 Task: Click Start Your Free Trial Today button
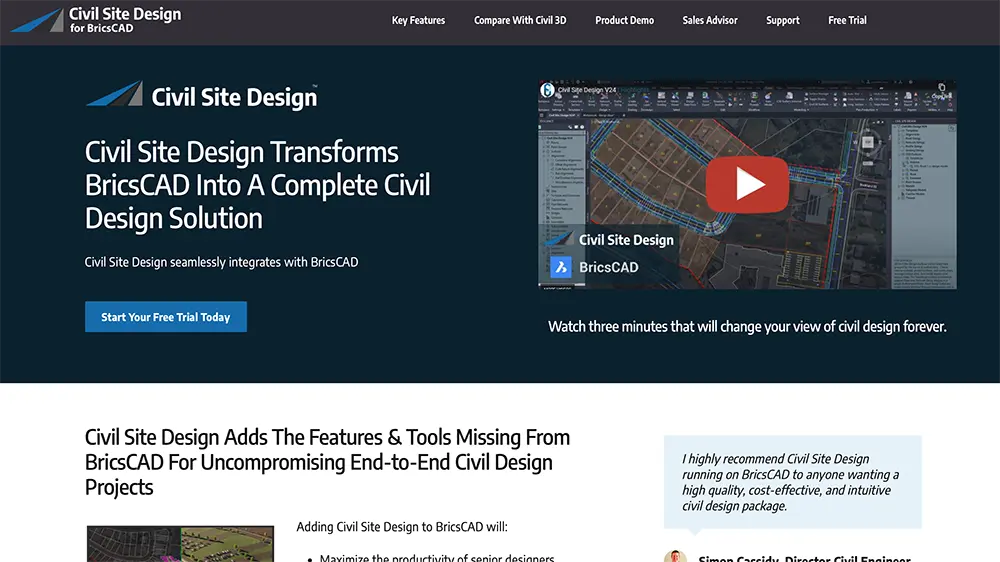coord(166,317)
